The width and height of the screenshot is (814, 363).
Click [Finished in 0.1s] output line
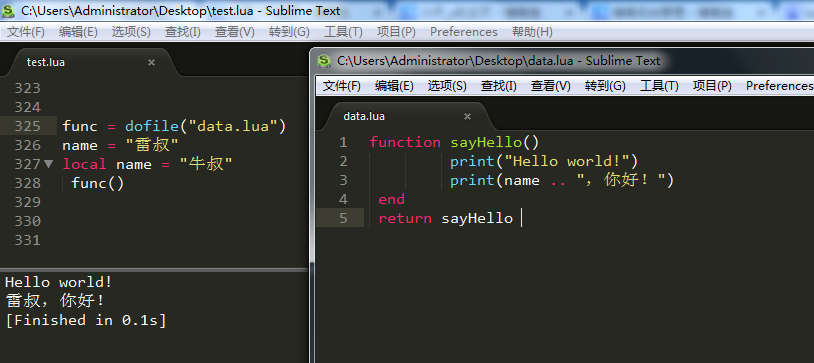[x=86, y=320]
